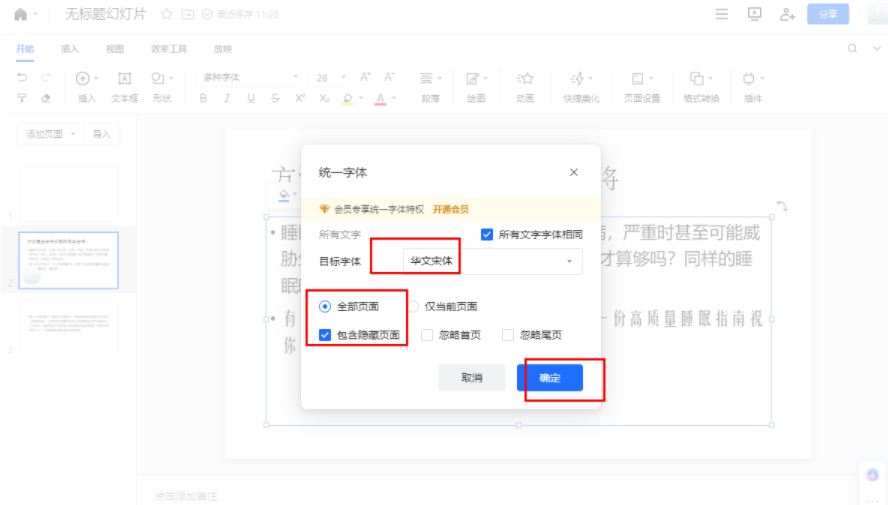Viewport: 888px width, 505px height.
Task: Click the 页面设置 page setup icon
Action: [x=638, y=79]
